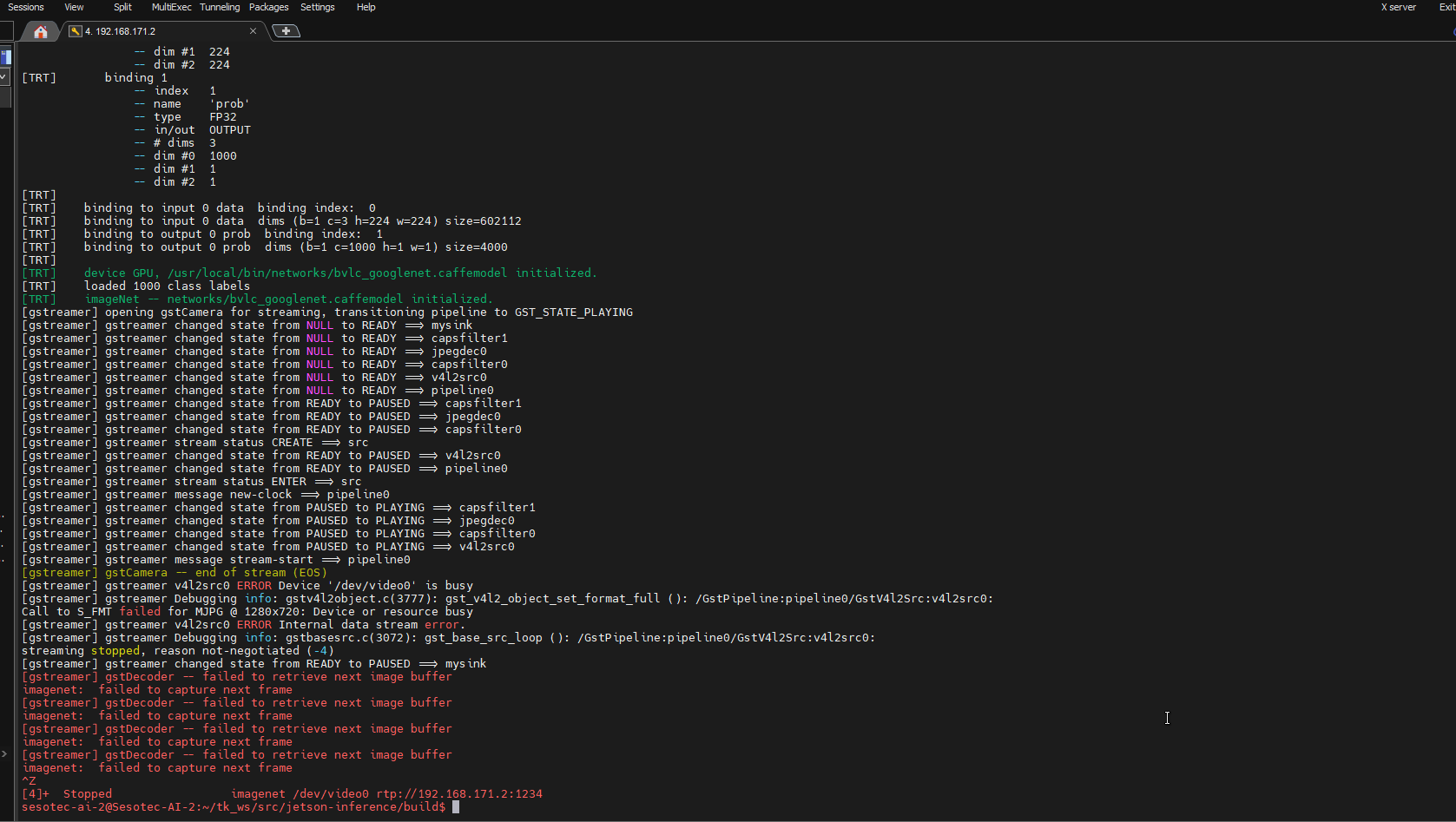1456x822 pixels.
Task: Click 'stream status CREATE ==> src' line
Action: click(195, 443)
